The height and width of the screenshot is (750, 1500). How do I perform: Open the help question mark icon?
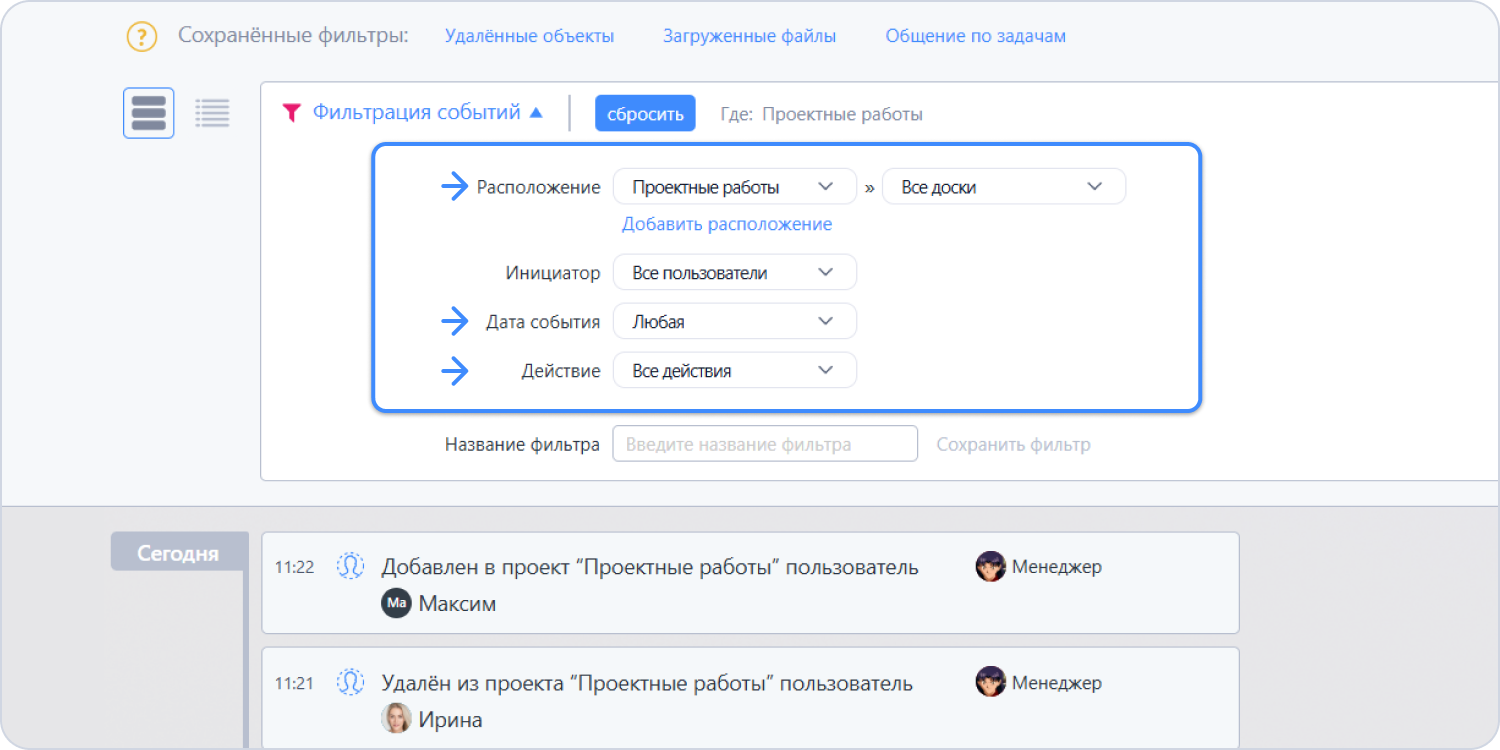[142, 37]
